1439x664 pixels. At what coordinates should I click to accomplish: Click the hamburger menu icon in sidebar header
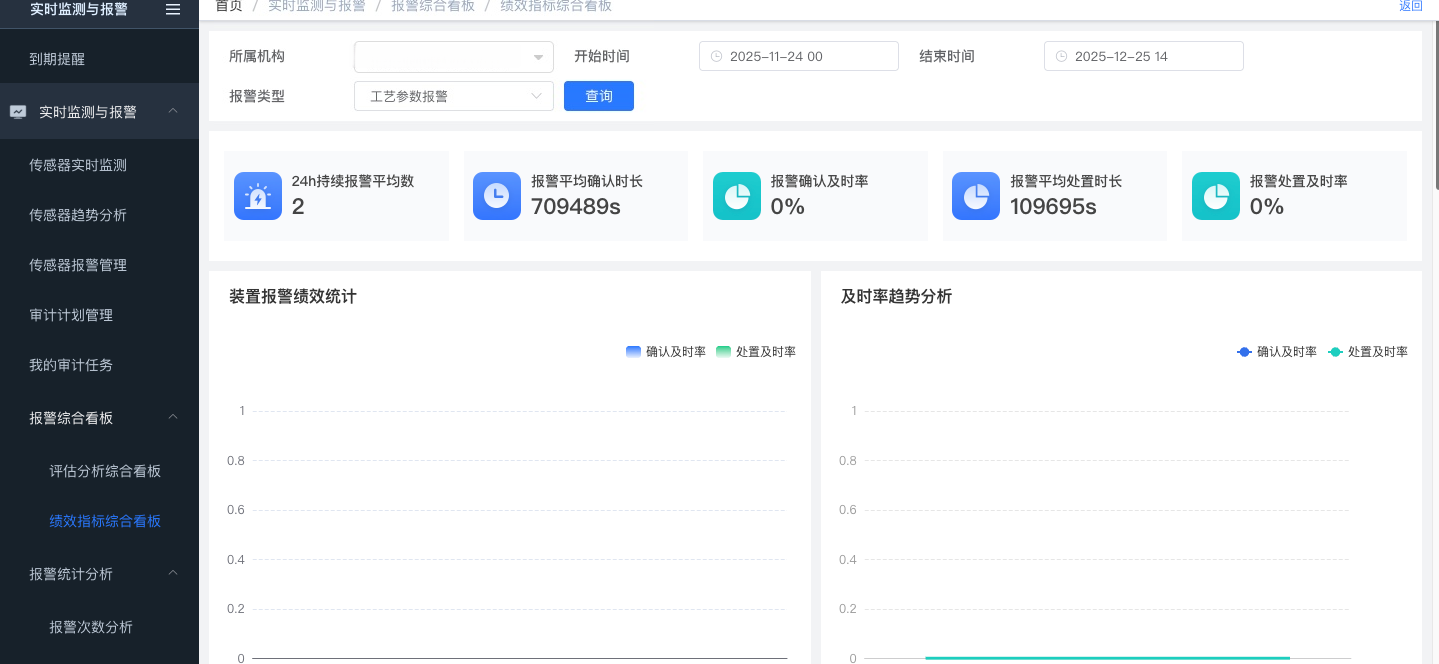[x=173, y=9]
